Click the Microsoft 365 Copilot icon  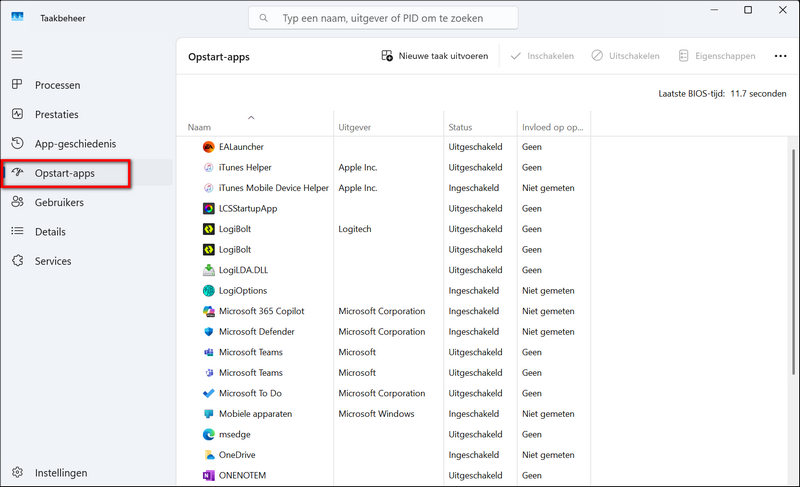(208, 311)
